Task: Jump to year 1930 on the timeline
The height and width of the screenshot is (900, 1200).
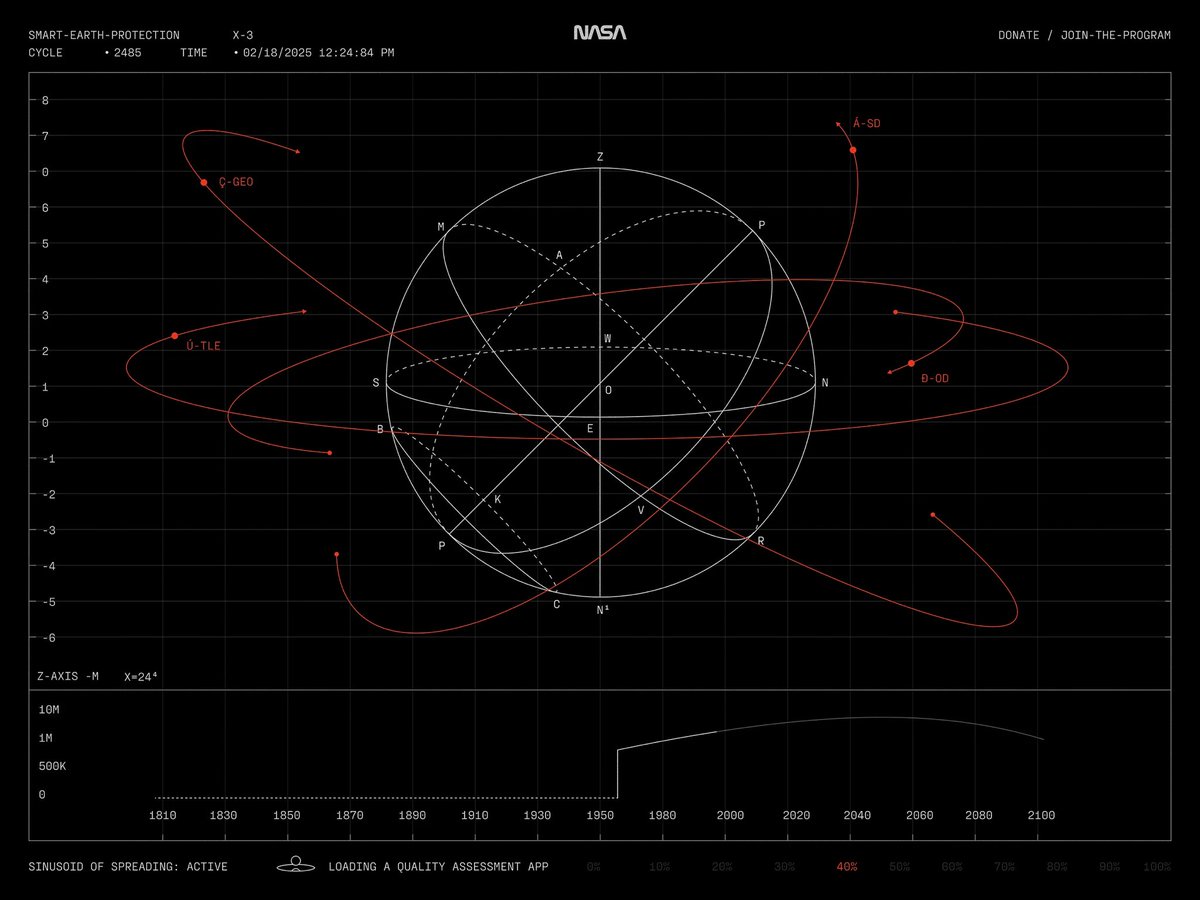Action: (x=537, y=815)
